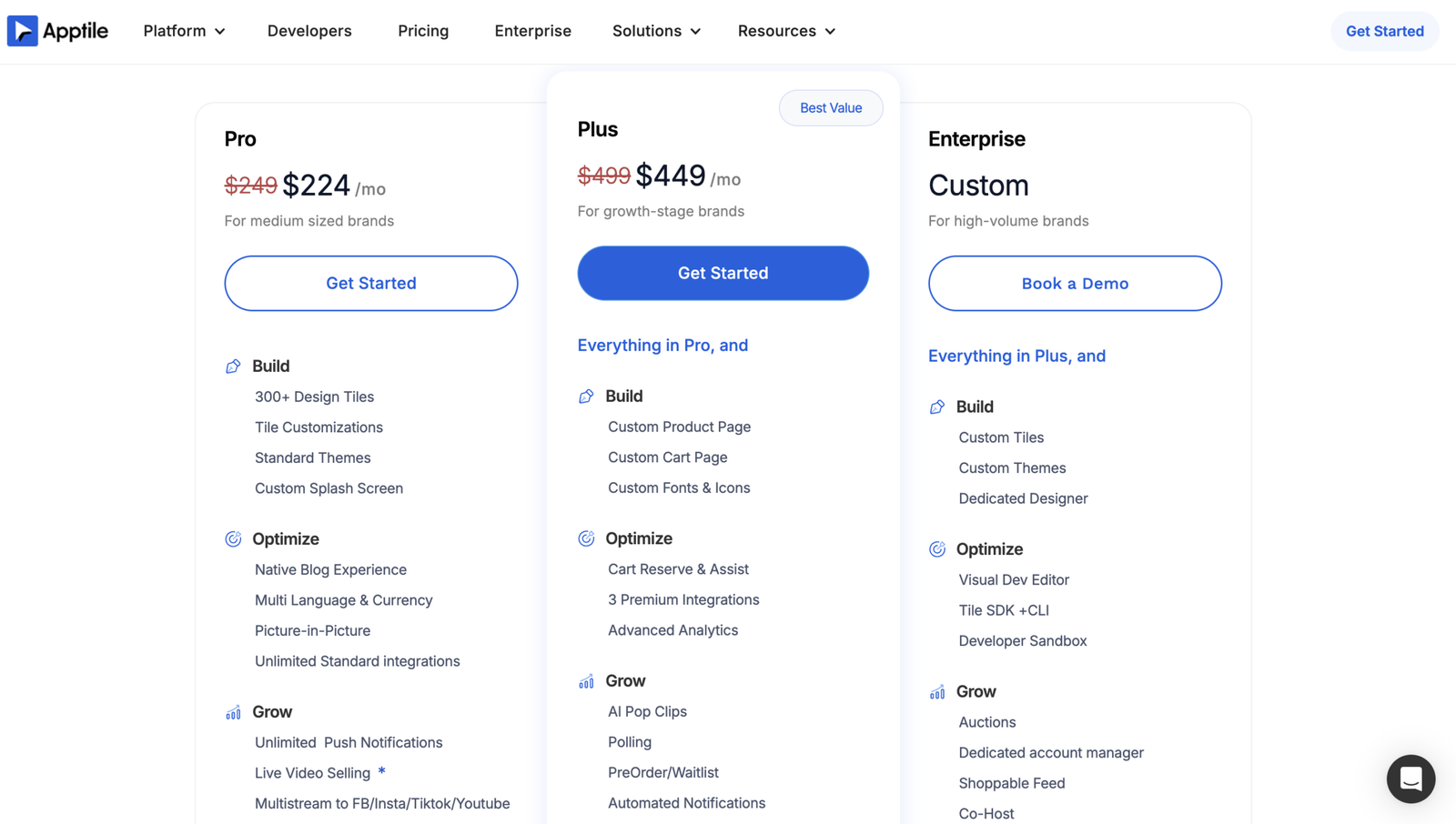Click the Optimize icon in Plus plan
This screenshot has width=1456, height=824.
tap(586, 538)
